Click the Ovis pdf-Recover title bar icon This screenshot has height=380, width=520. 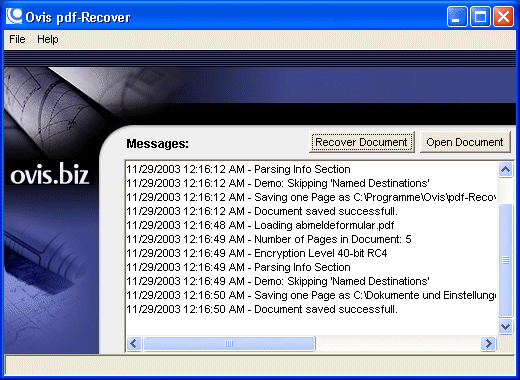click(14, 16)
